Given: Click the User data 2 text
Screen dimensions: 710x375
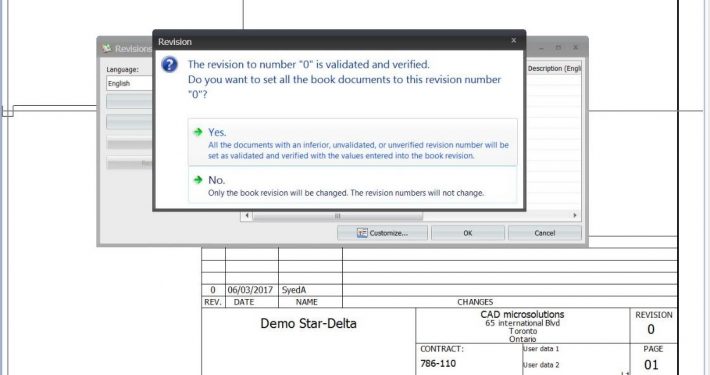Looking at the screenshot, I should 541,365.
